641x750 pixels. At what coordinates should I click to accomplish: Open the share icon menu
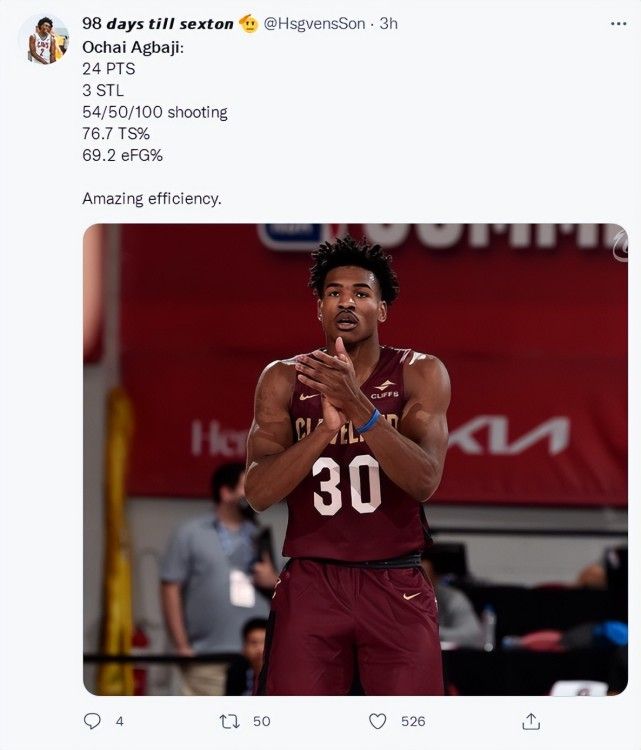(x=531, y=721)
